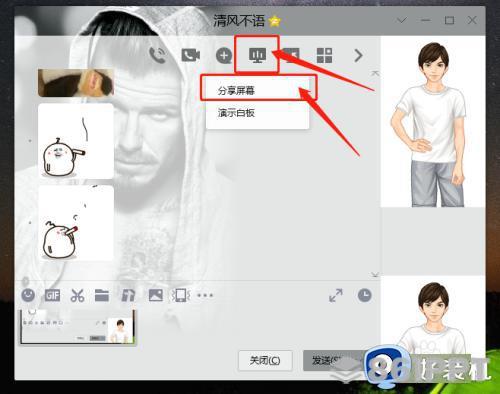Click the plus bubble to invite friends

click(224, 56)
